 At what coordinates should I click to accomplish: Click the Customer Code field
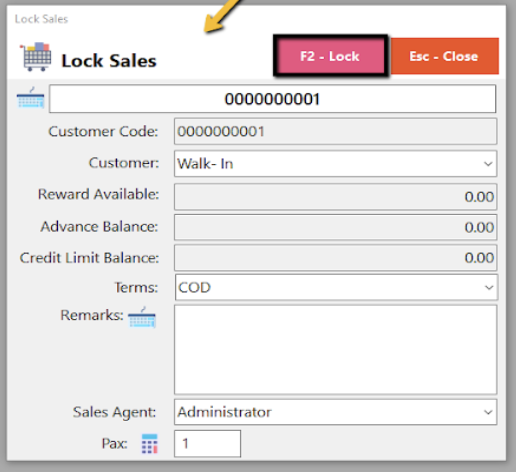point(335,131)
